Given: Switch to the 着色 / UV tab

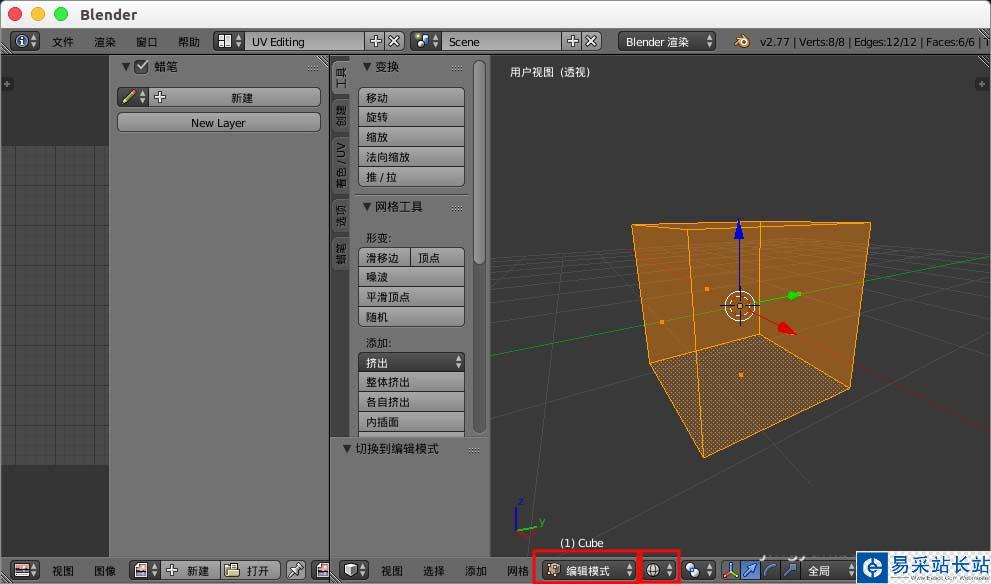Looking at the screenshot, I should [x=341, y=166].
